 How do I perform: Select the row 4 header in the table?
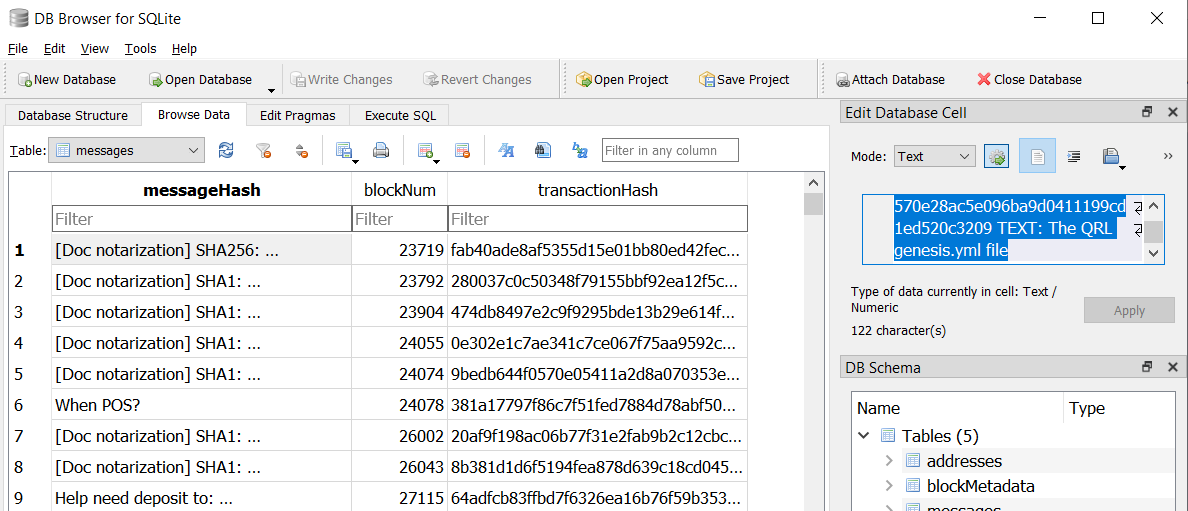30,343
